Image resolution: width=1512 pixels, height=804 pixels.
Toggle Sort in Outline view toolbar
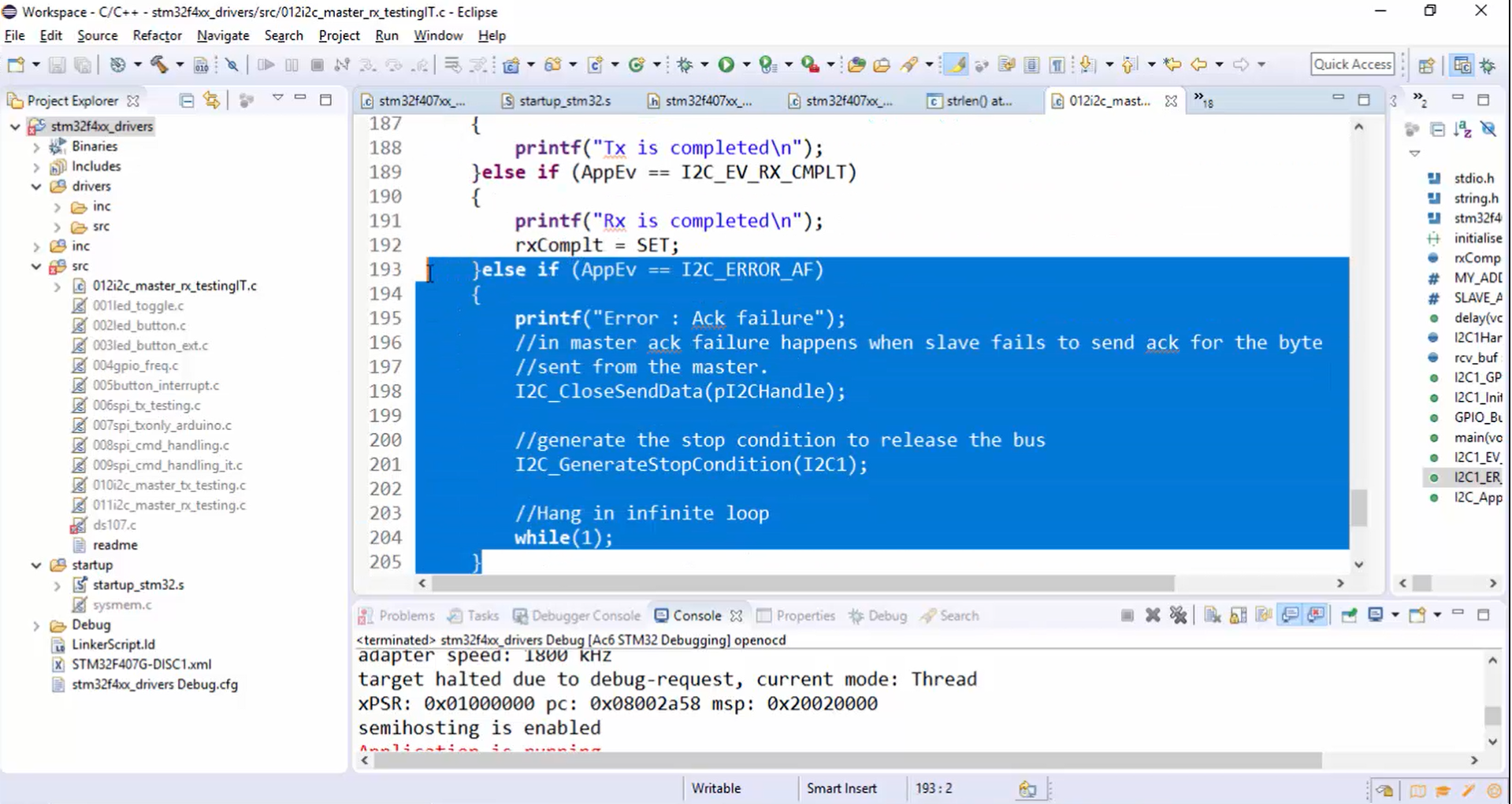1462,129
